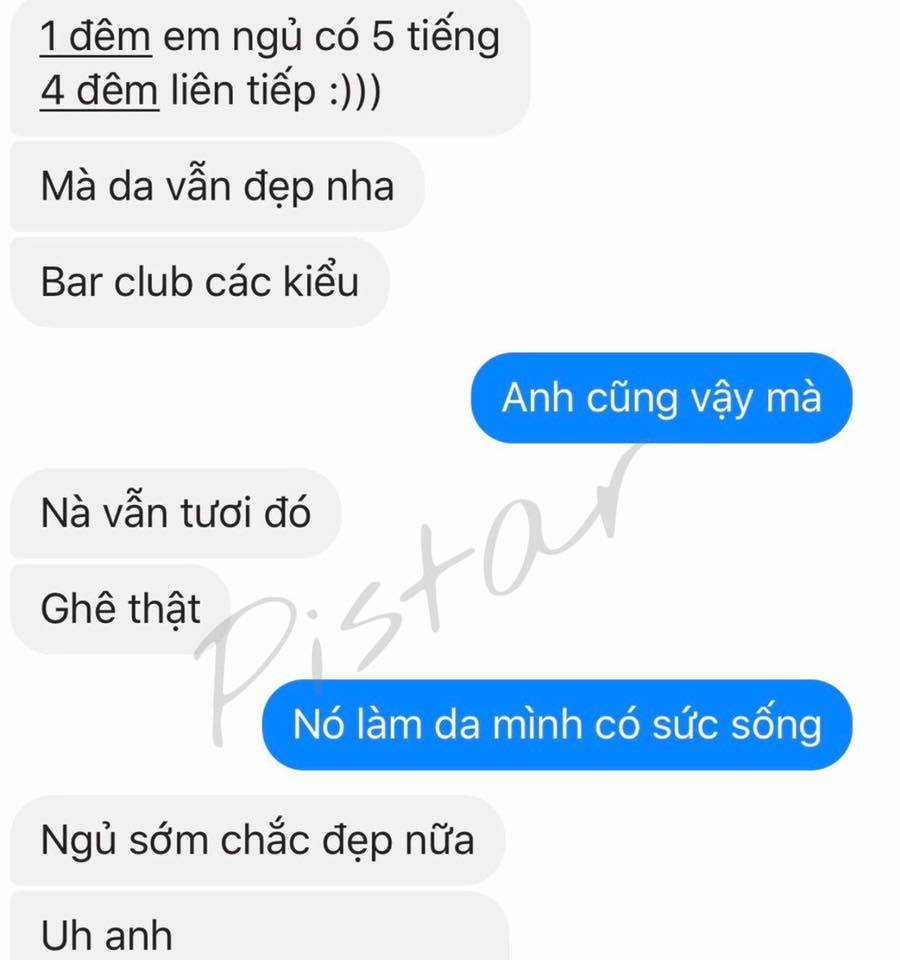Tap the "Ngủ sớm chắc đẹp nữa" message
Viewport: 900px width, 960px height.
[258, 840]
